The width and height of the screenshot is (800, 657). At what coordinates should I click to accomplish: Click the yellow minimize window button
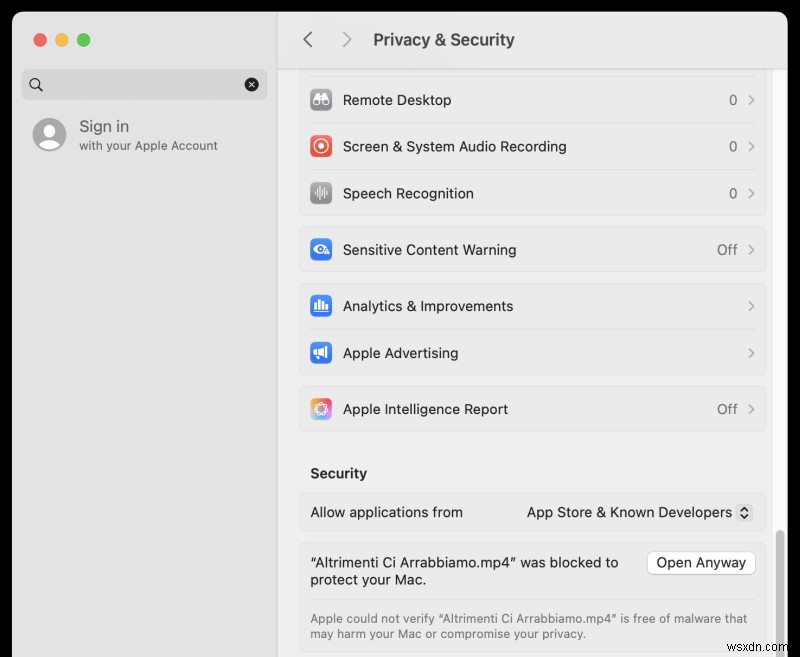(62, 40)
